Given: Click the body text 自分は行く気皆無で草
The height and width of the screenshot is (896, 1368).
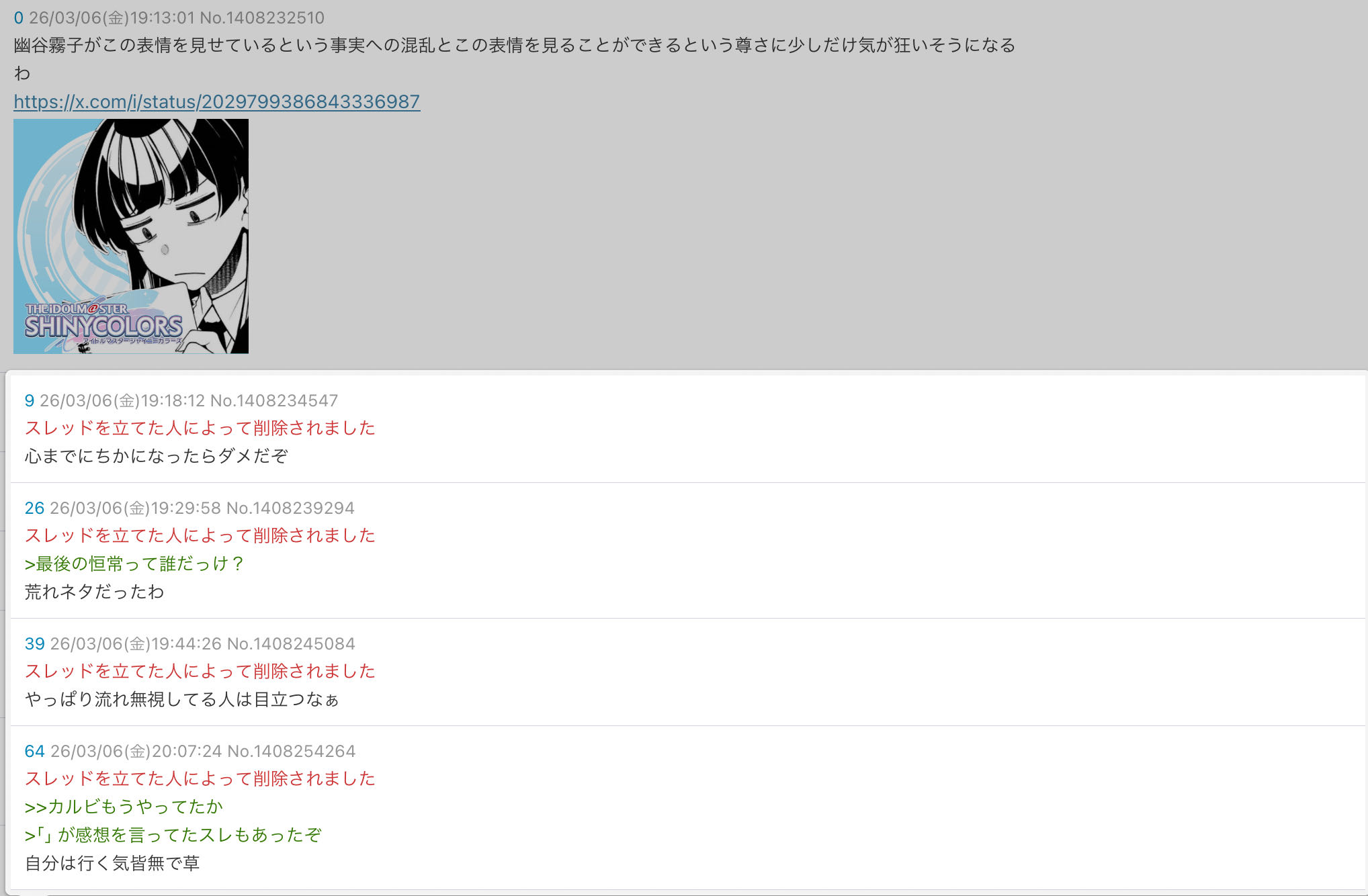Looking at the screenshot, I should click(x=112, y=863).
